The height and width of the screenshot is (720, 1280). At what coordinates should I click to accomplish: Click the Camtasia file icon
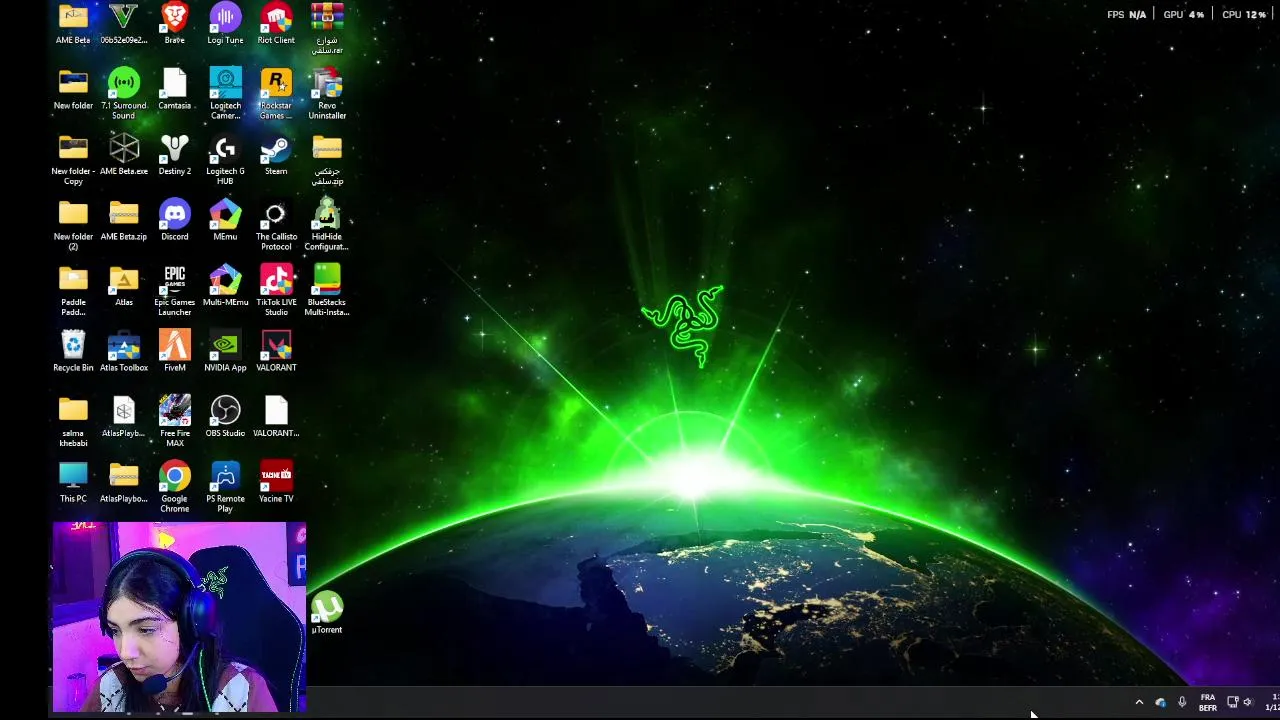[174, 89]
